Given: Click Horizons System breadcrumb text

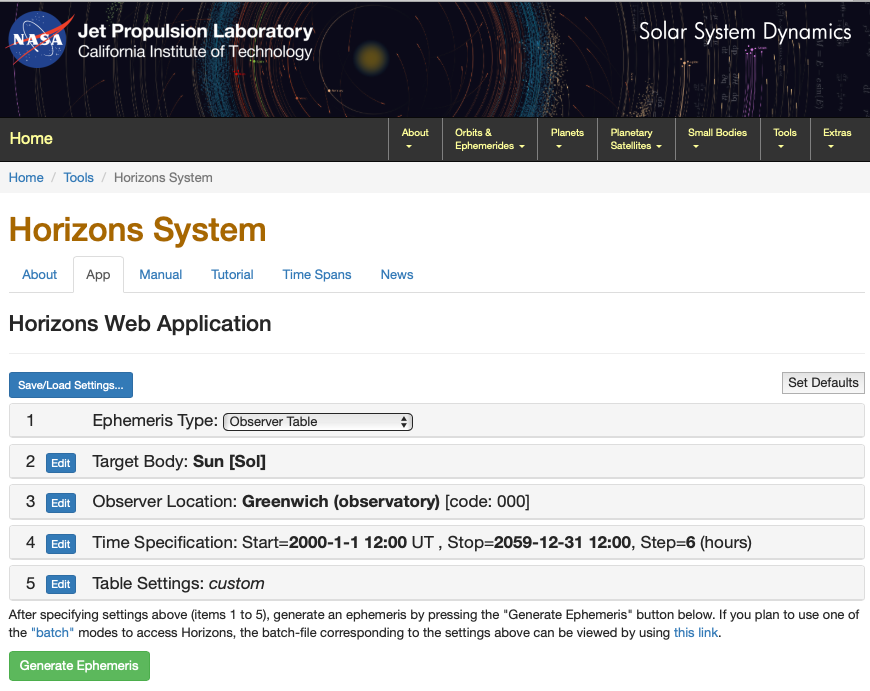Looking at the screenshot, I should click(x=163, y=178).
